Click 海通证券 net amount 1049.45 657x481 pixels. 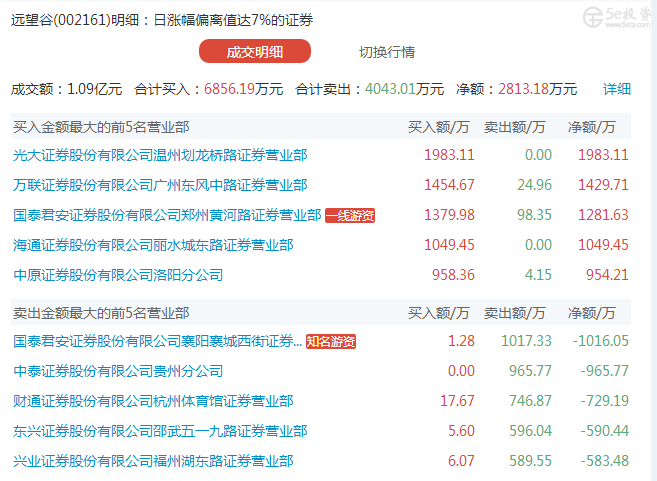(x=603, y=245)
